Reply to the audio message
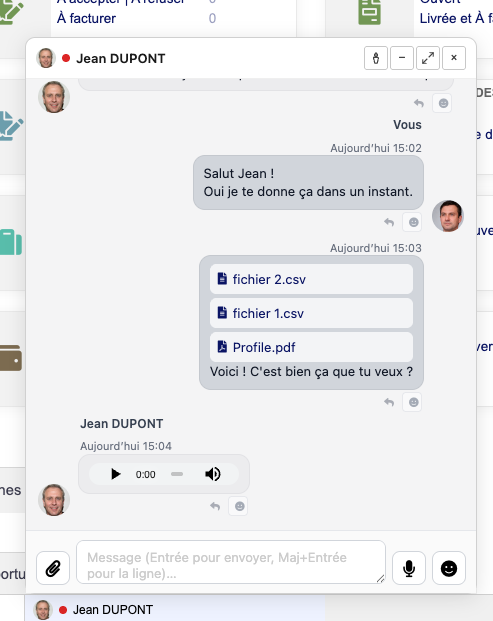493x621 pixels. [x=215, y=506]
